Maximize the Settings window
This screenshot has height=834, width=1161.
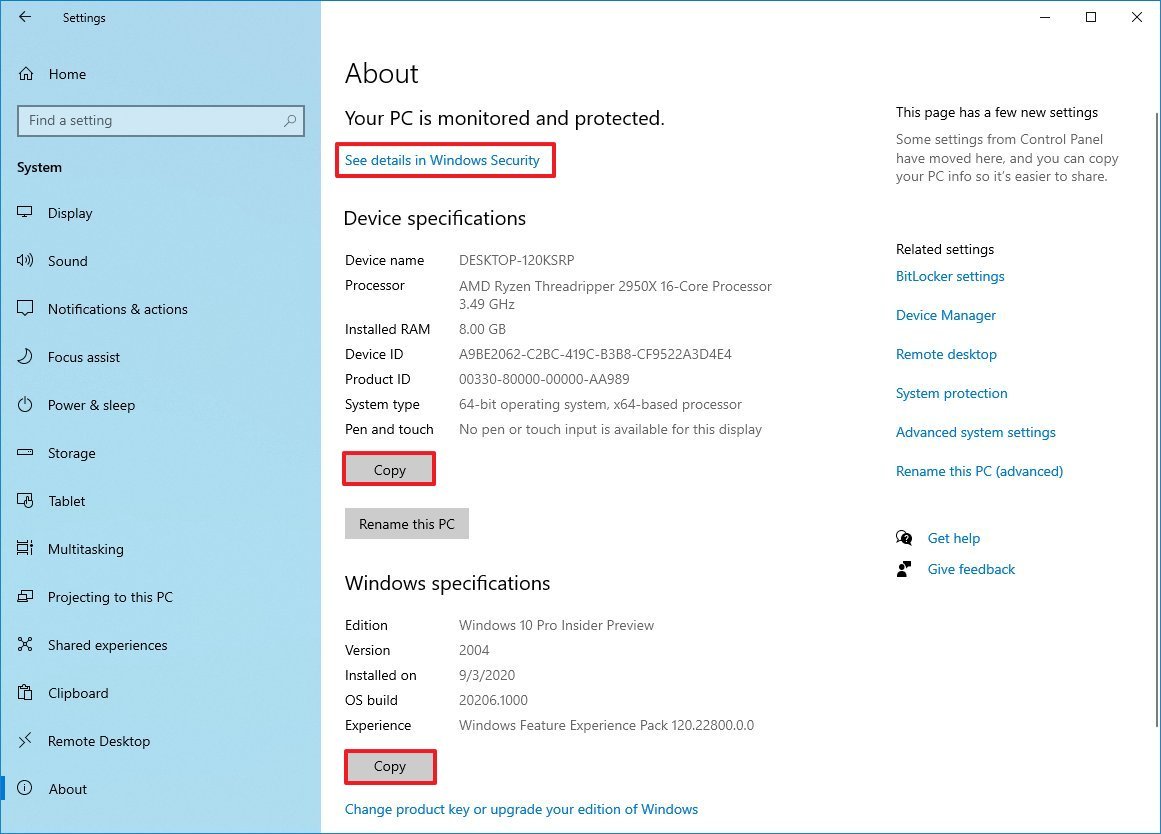[x=1091, y=17]
